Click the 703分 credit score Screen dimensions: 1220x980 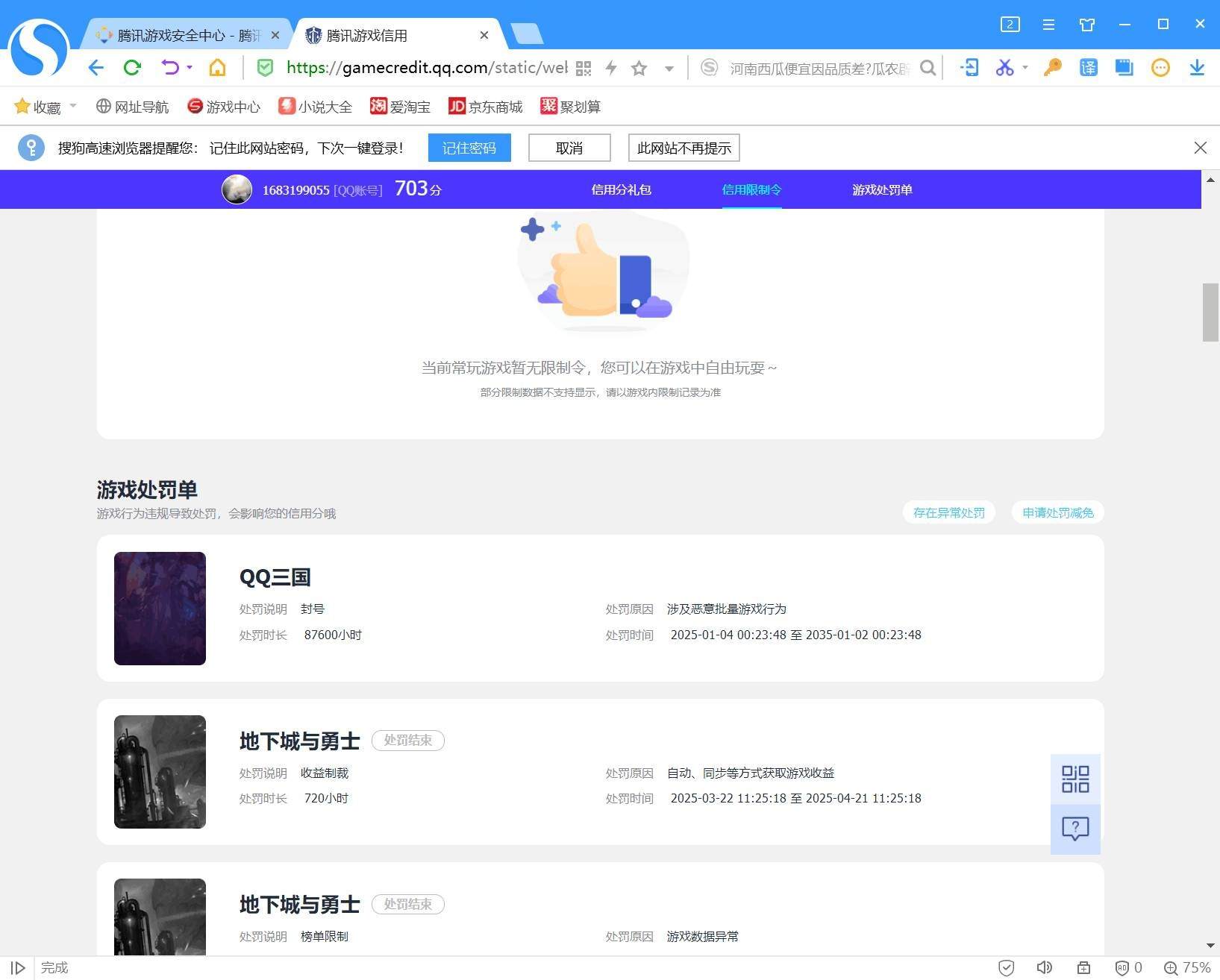(x=418, y=189)
